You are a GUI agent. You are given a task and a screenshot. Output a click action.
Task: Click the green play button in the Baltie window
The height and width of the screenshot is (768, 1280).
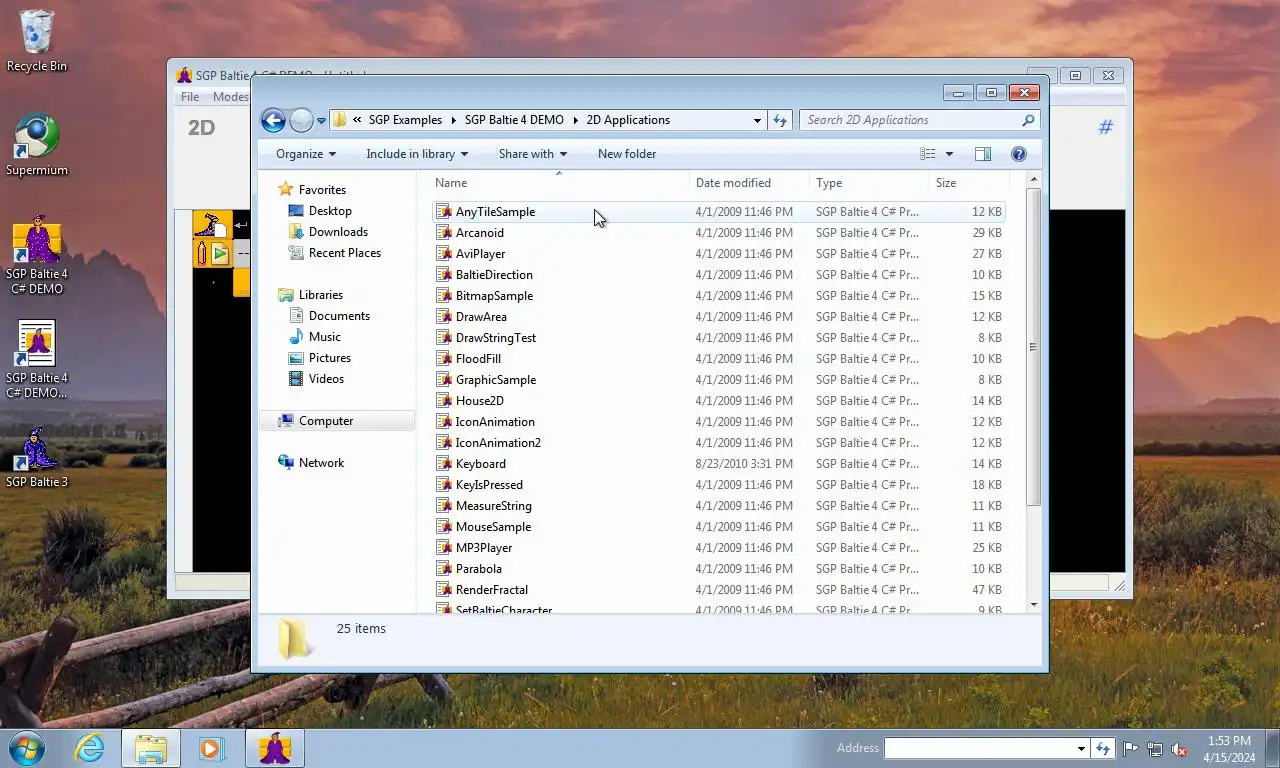220,254
